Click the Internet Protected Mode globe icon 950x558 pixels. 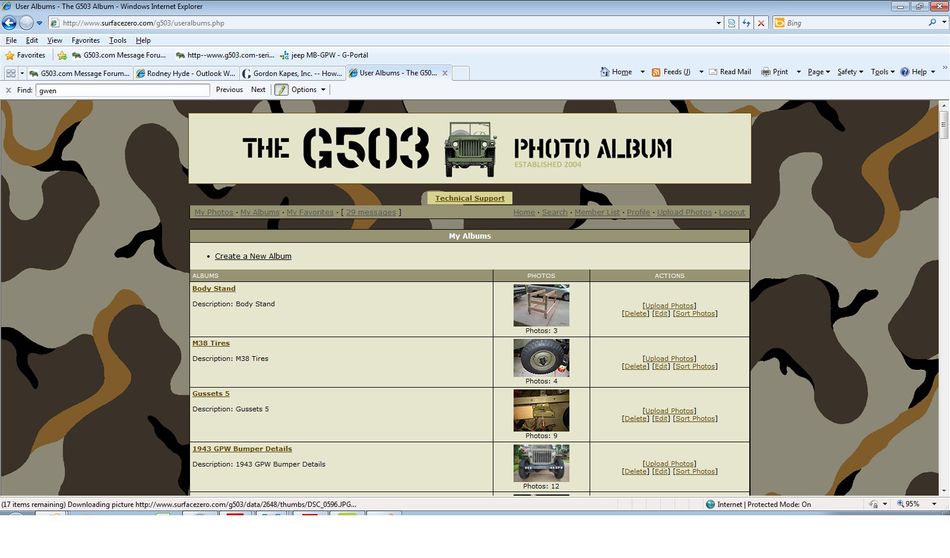click(x=710, y=504)
